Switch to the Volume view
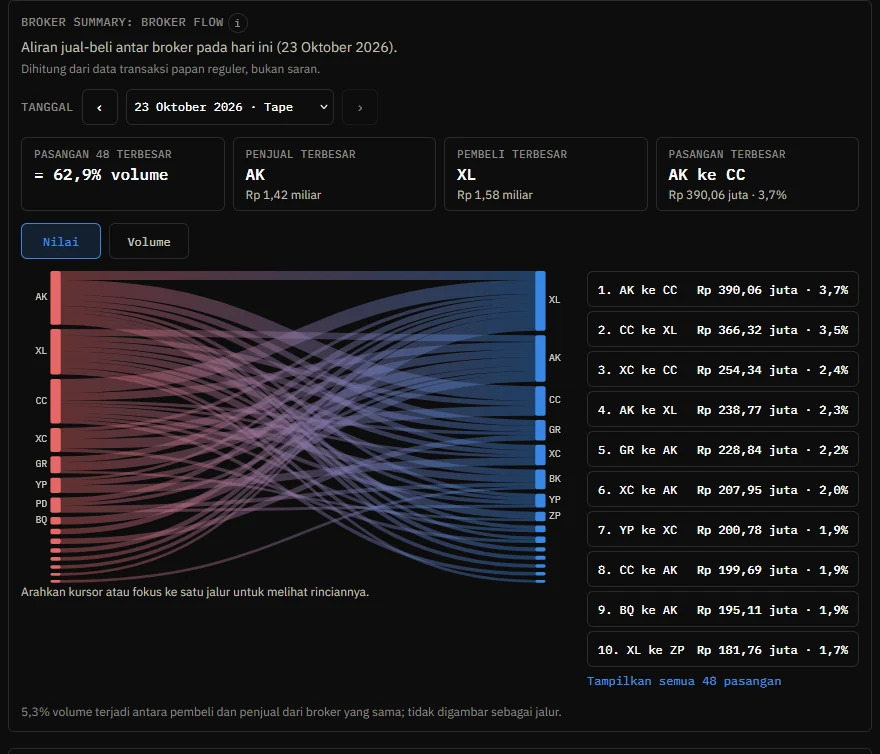This screenshot has width=880, height=754. (x=149, y=241)
